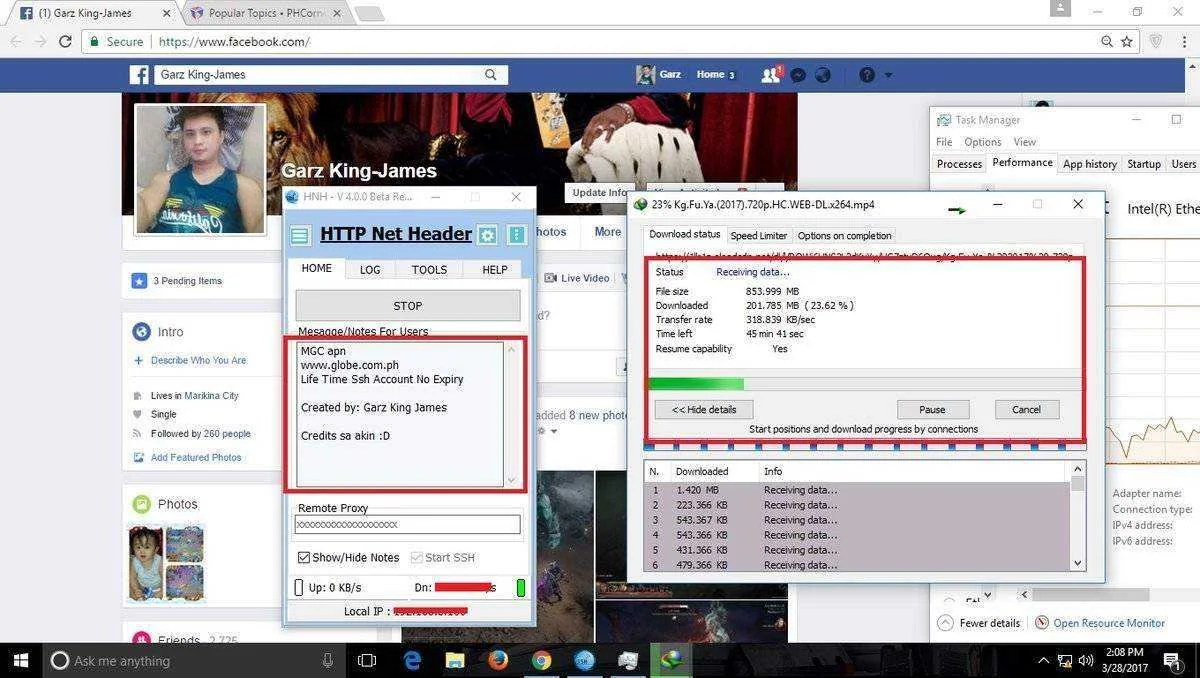
Task: Click the volume icon in system tray
Action: tap(1086, 660)
